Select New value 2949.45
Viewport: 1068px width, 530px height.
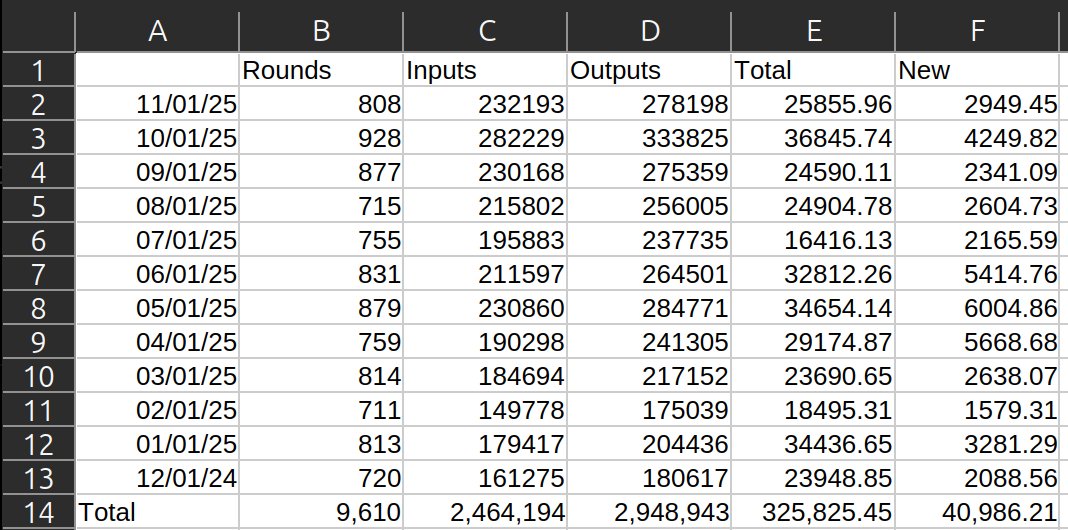[977, 104]
